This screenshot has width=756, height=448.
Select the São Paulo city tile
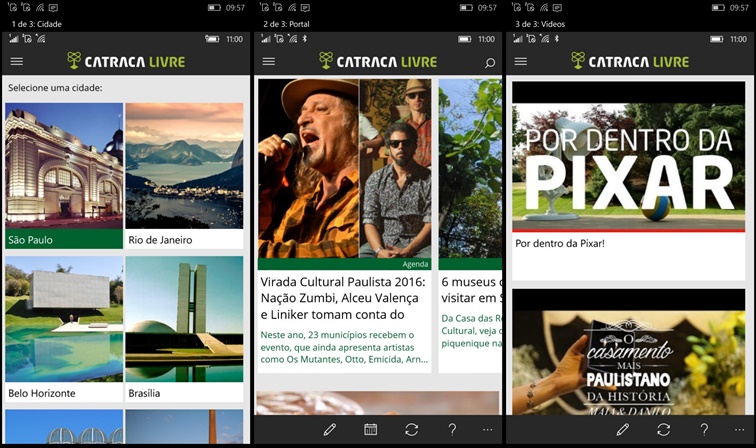point(64,176)
